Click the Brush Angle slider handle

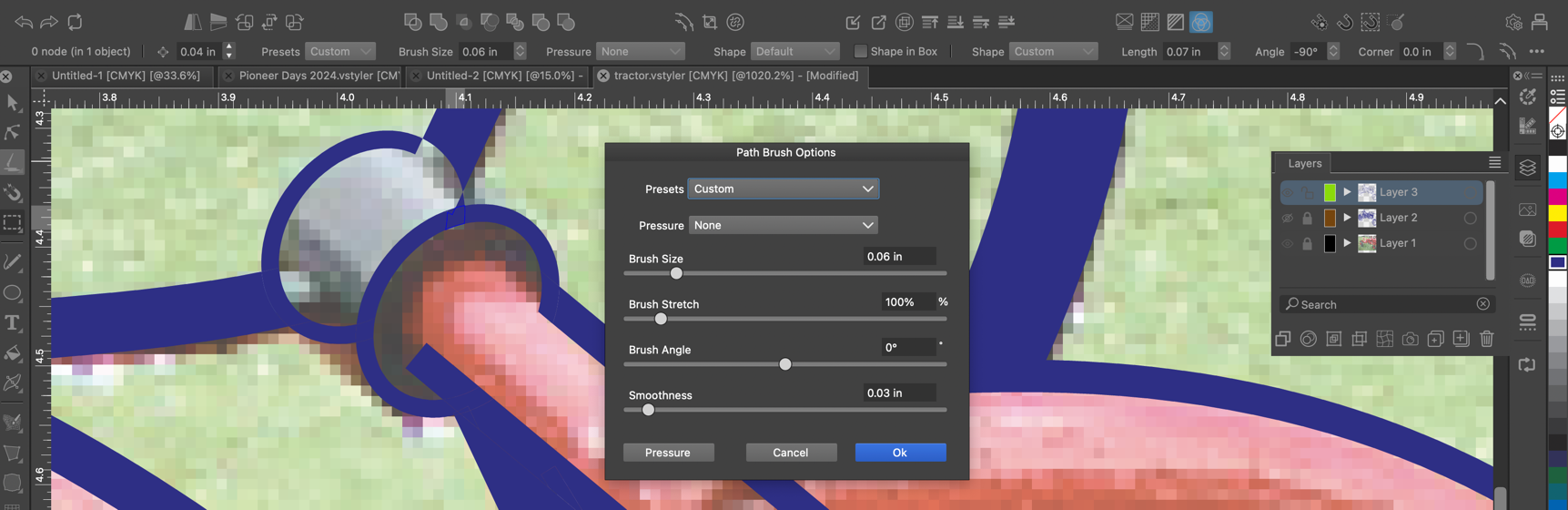(x=784, y=364)
